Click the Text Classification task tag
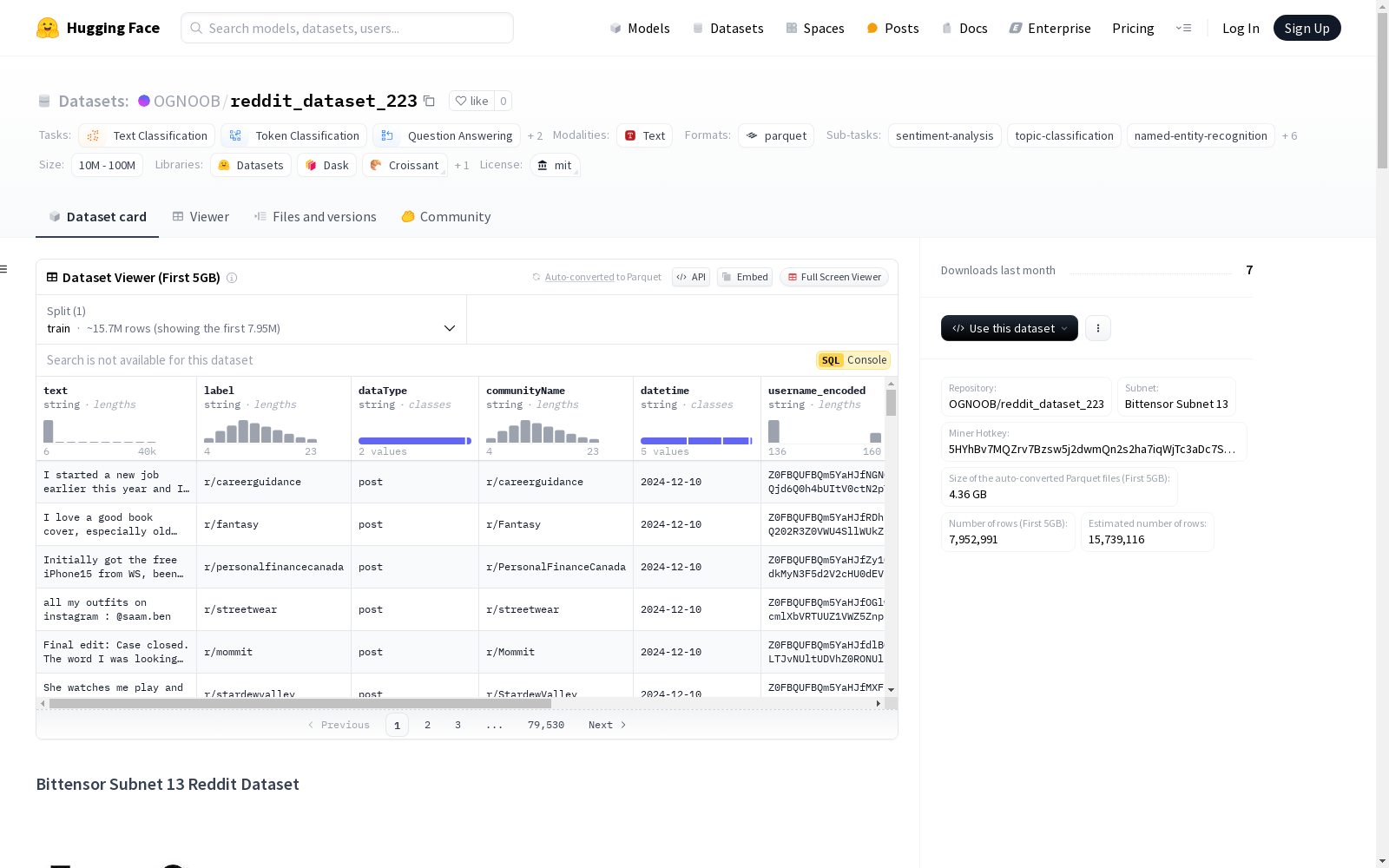 (x=147, y=135)
